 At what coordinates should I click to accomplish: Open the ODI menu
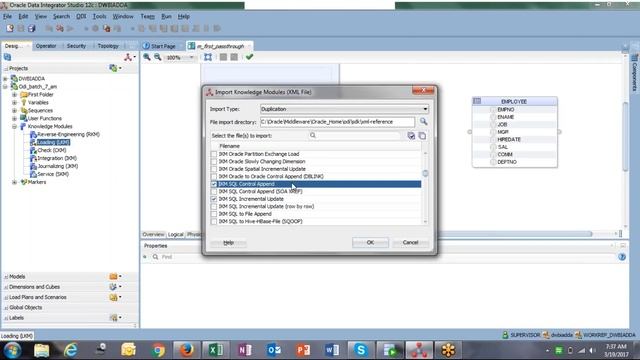81,16
